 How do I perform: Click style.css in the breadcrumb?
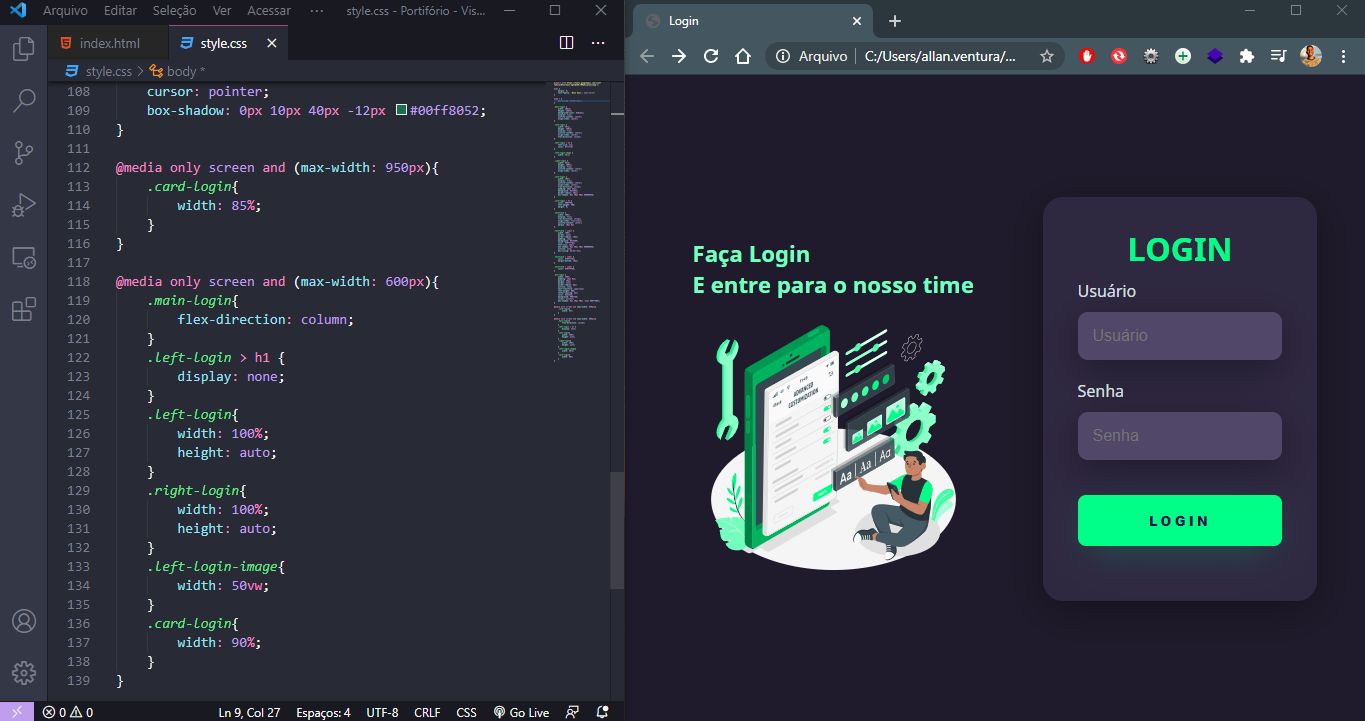pyautogui.click(x=108, y=71)
